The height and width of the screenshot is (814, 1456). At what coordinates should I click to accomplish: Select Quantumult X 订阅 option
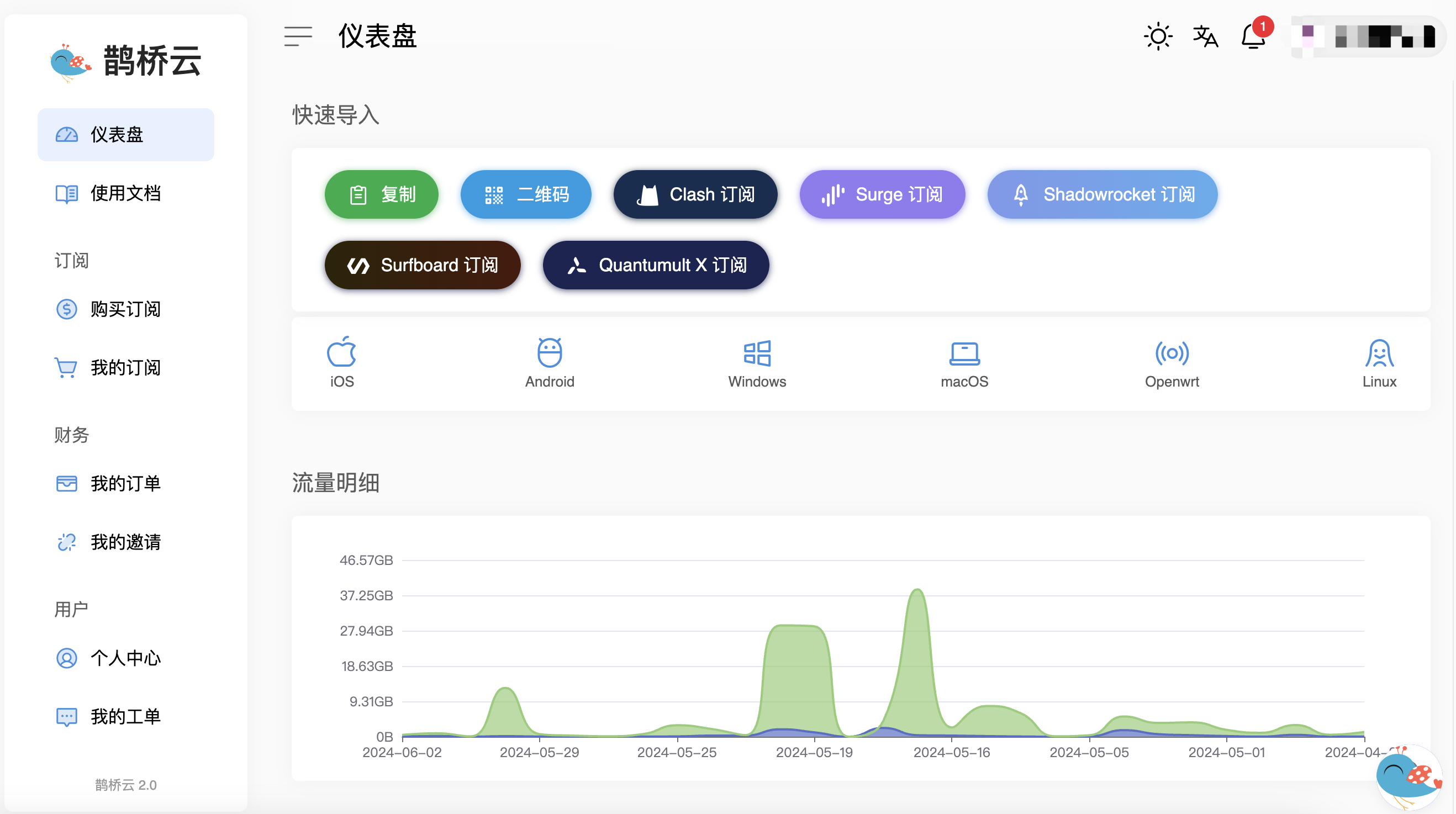point(656,265)
